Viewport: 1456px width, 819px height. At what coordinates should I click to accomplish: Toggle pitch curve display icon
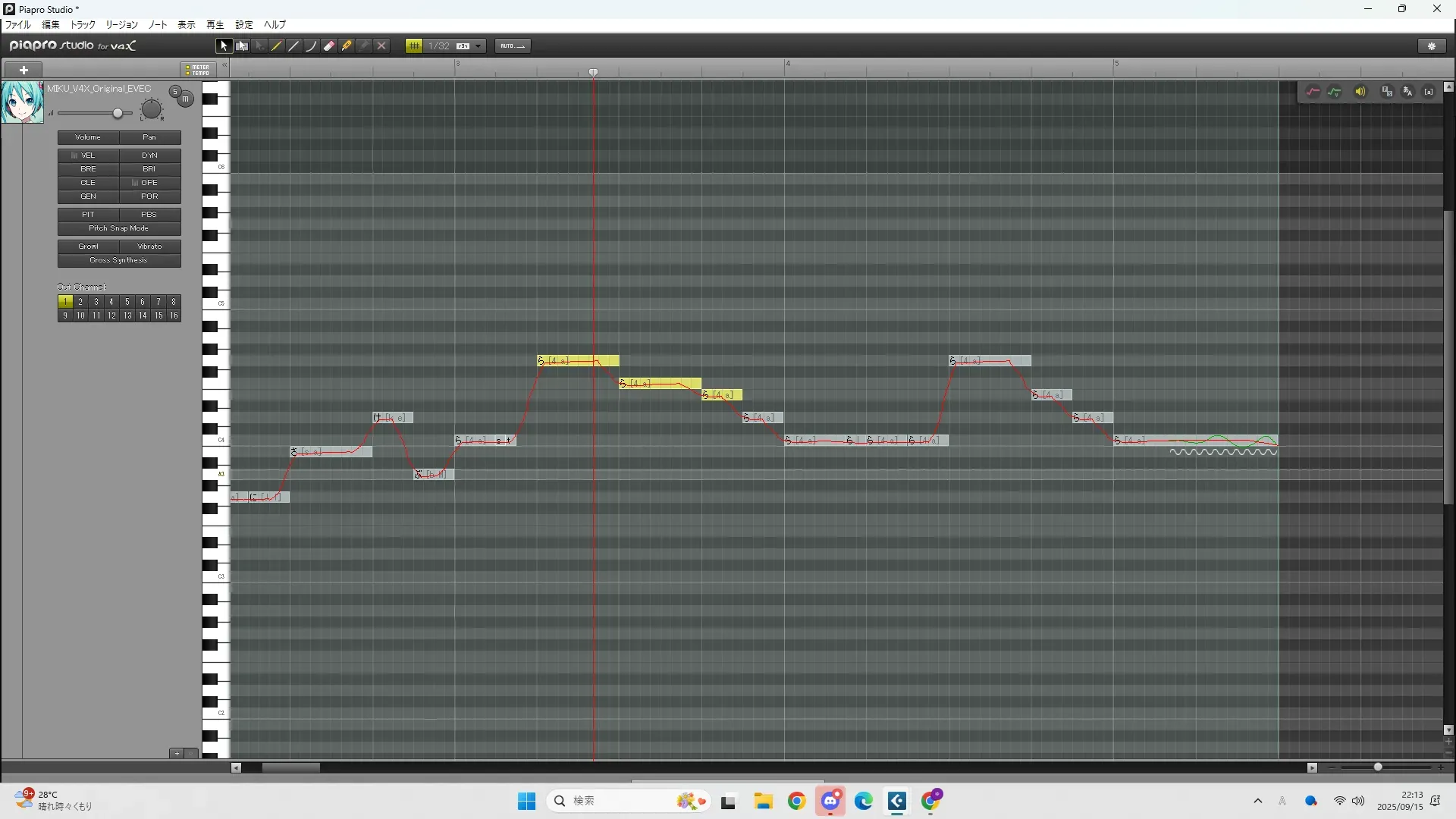pos(1313,92)
